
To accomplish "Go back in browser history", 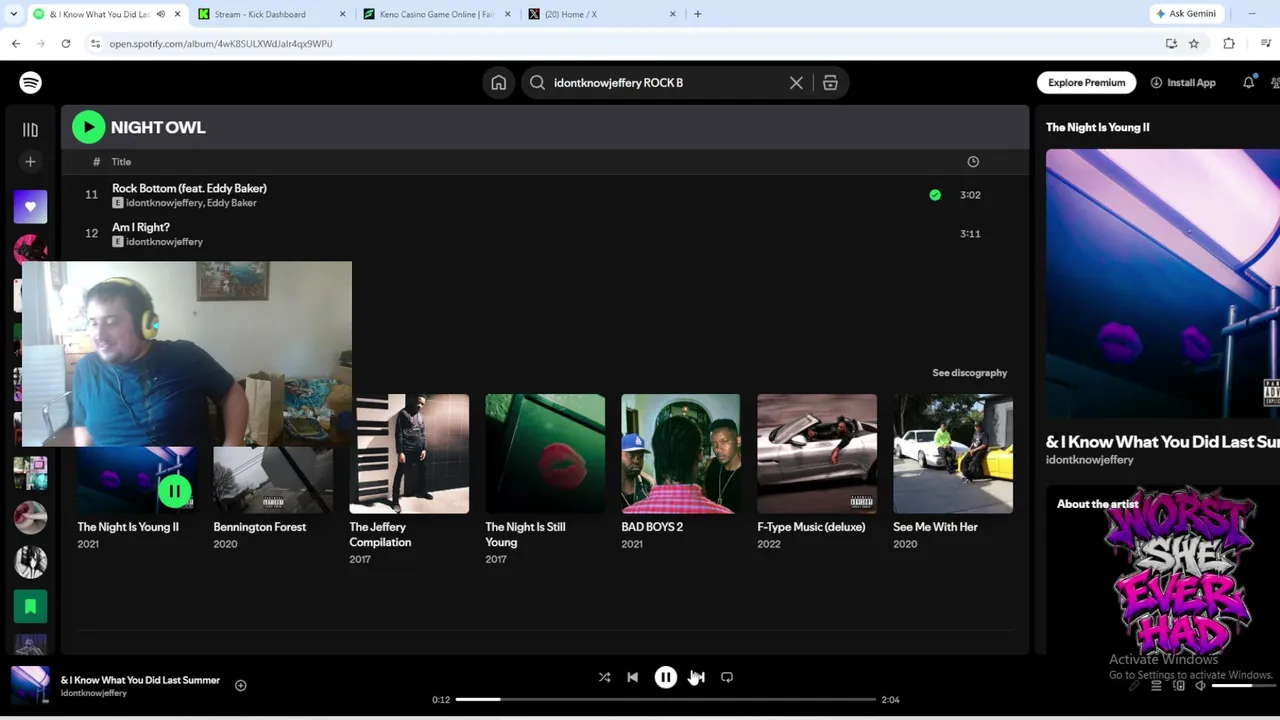I will pyautogui.click(x=16, y=44).
